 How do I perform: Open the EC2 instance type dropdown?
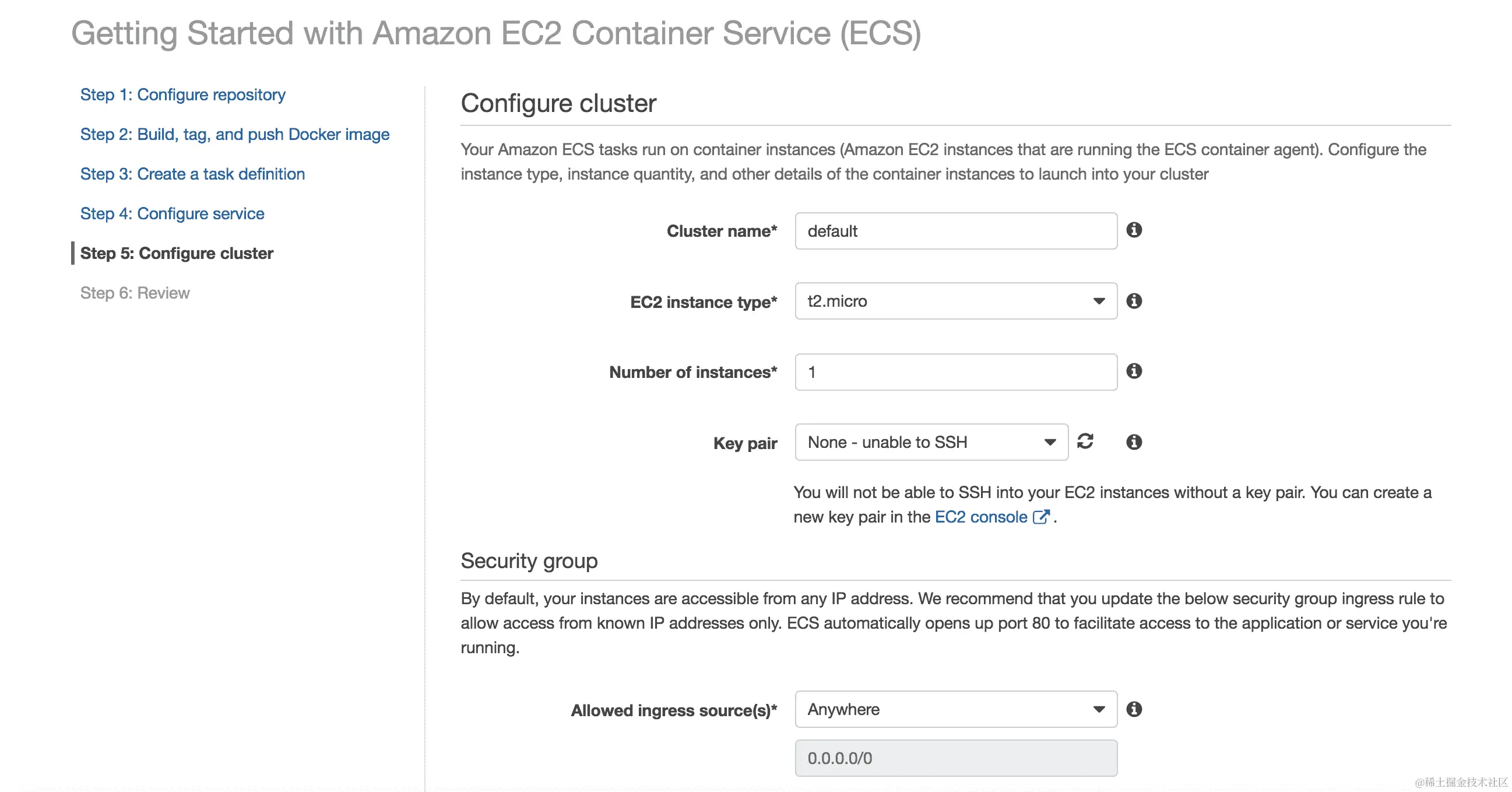point(1099,301)
